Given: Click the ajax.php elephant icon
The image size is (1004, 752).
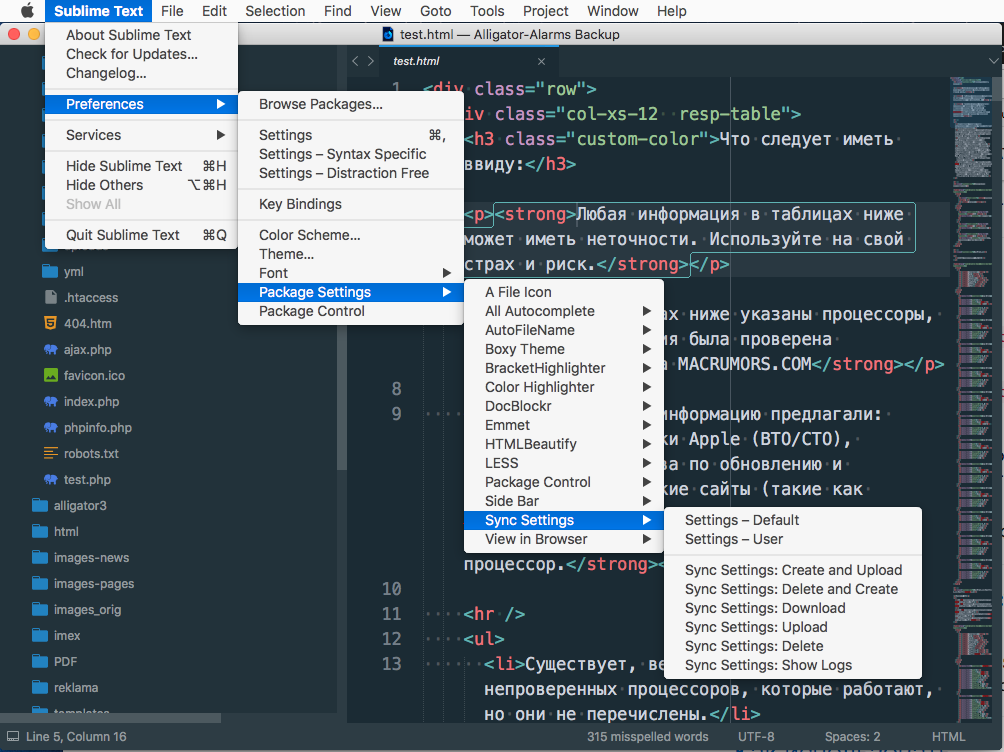Looking at the screenshot, I should click(51, 350).
